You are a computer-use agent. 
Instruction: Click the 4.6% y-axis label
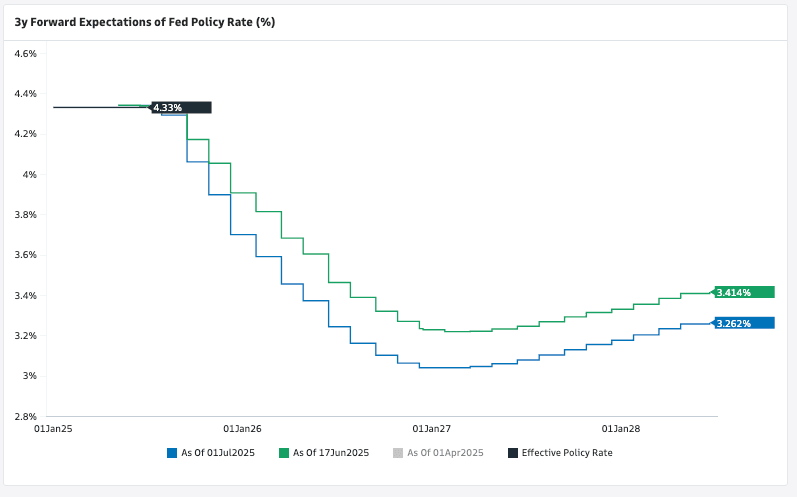pyautogui.click(x=26, y=53)
